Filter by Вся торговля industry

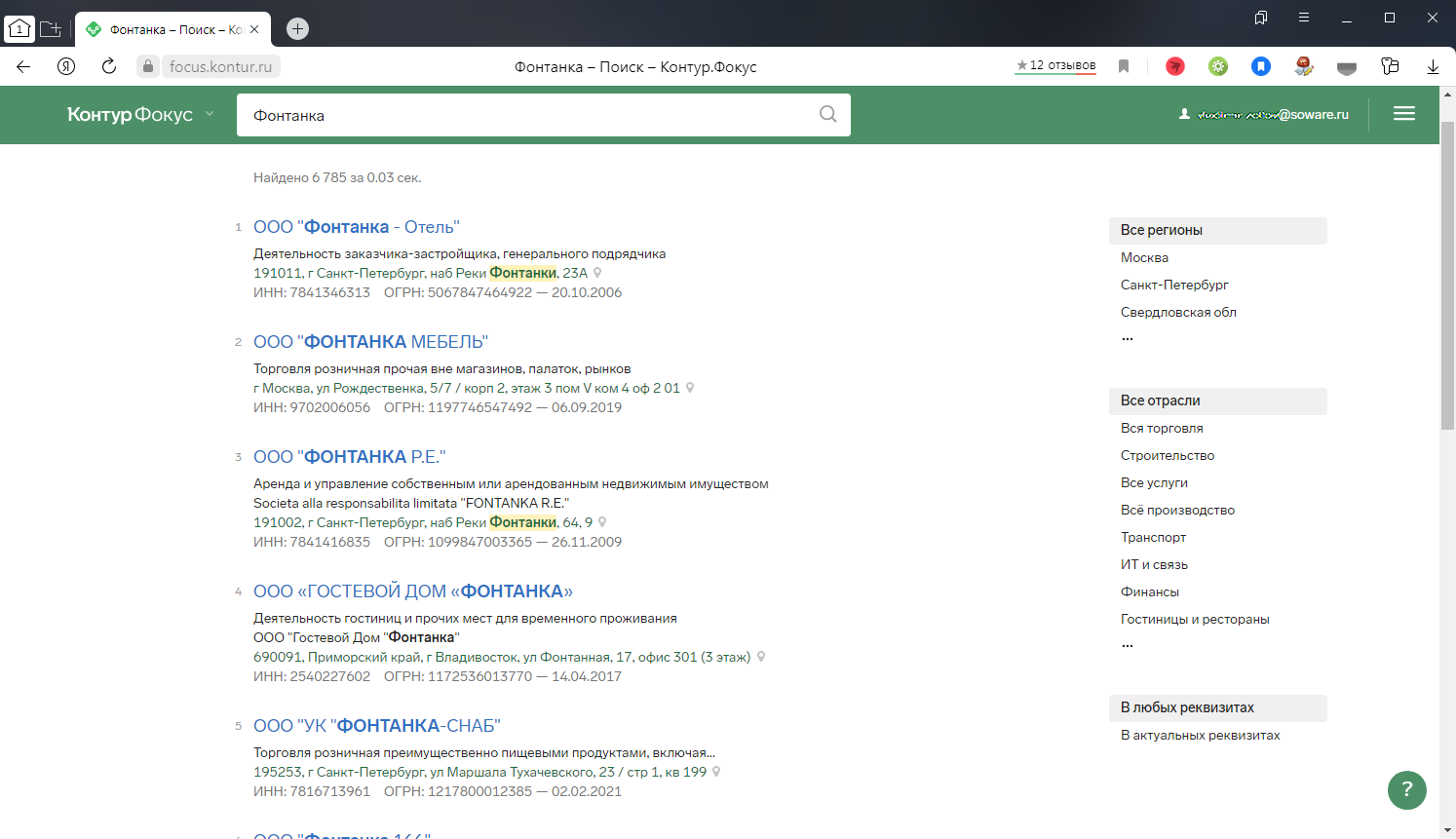click(1162, 428)
